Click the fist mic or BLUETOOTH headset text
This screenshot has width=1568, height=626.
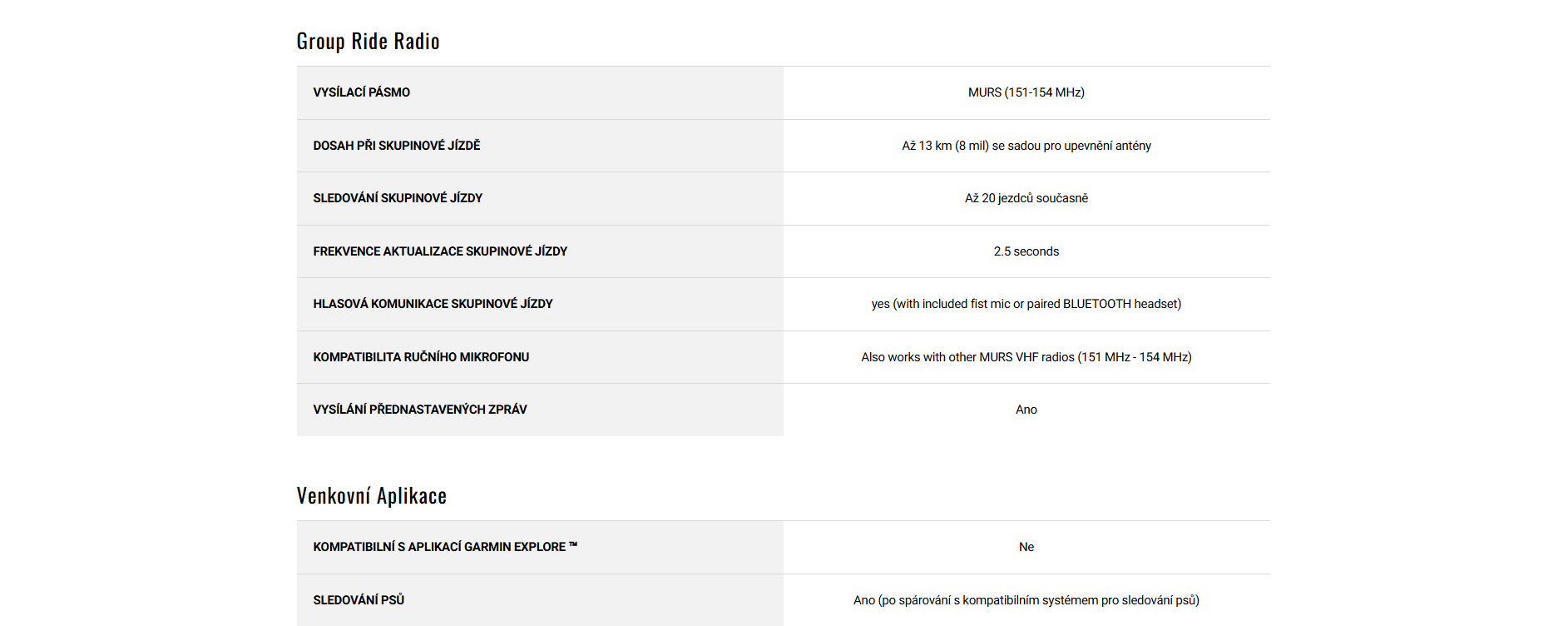pyautogui.click(x=1026, y=304)
